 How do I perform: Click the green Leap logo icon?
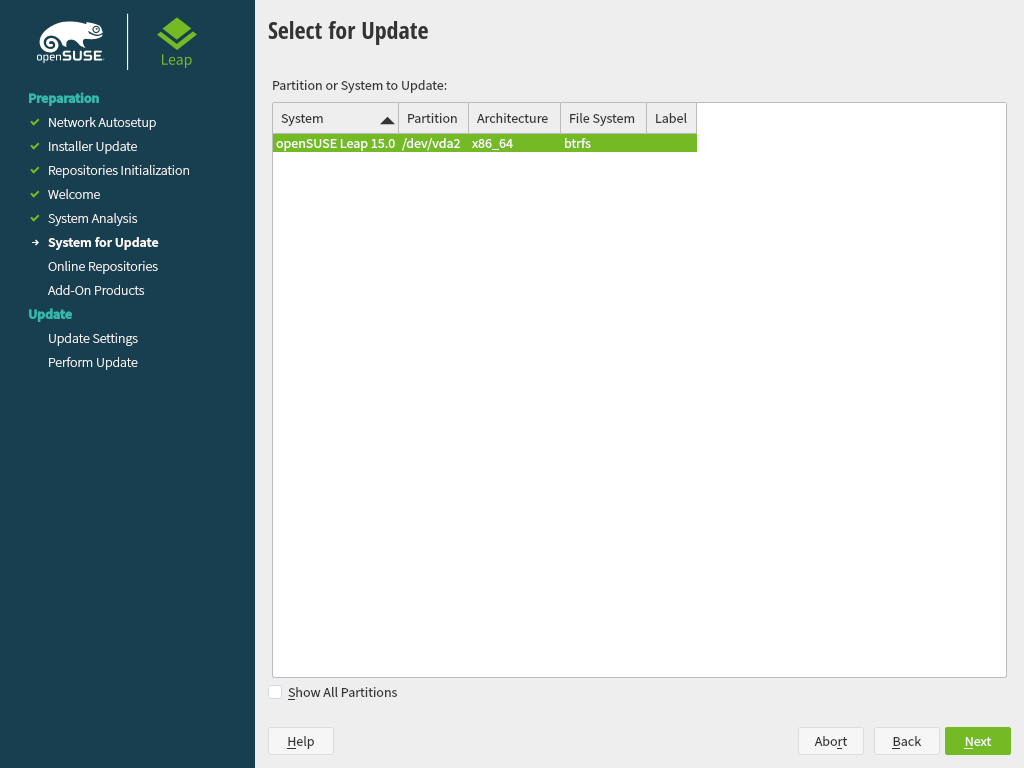click(177, 34)
